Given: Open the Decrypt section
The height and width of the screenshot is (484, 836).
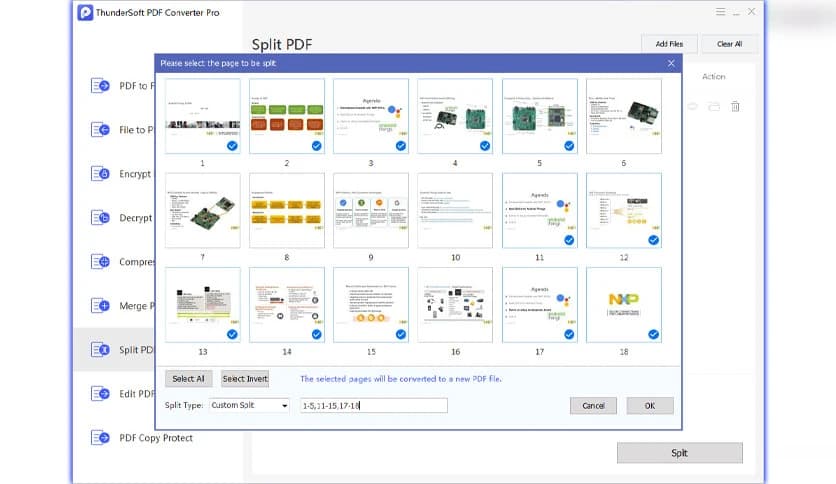Looking at the screenshot, I should [135, 217].
